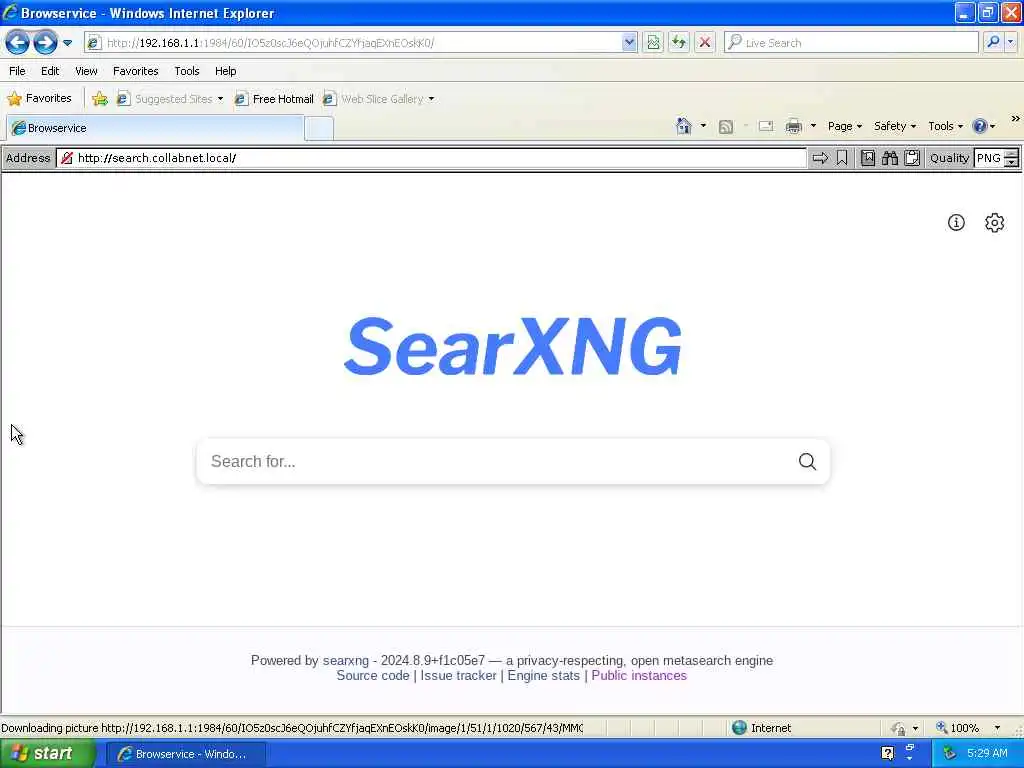Click the RSS Feeds icon
Screen dimensions: 1024x768
click(726, 127)
